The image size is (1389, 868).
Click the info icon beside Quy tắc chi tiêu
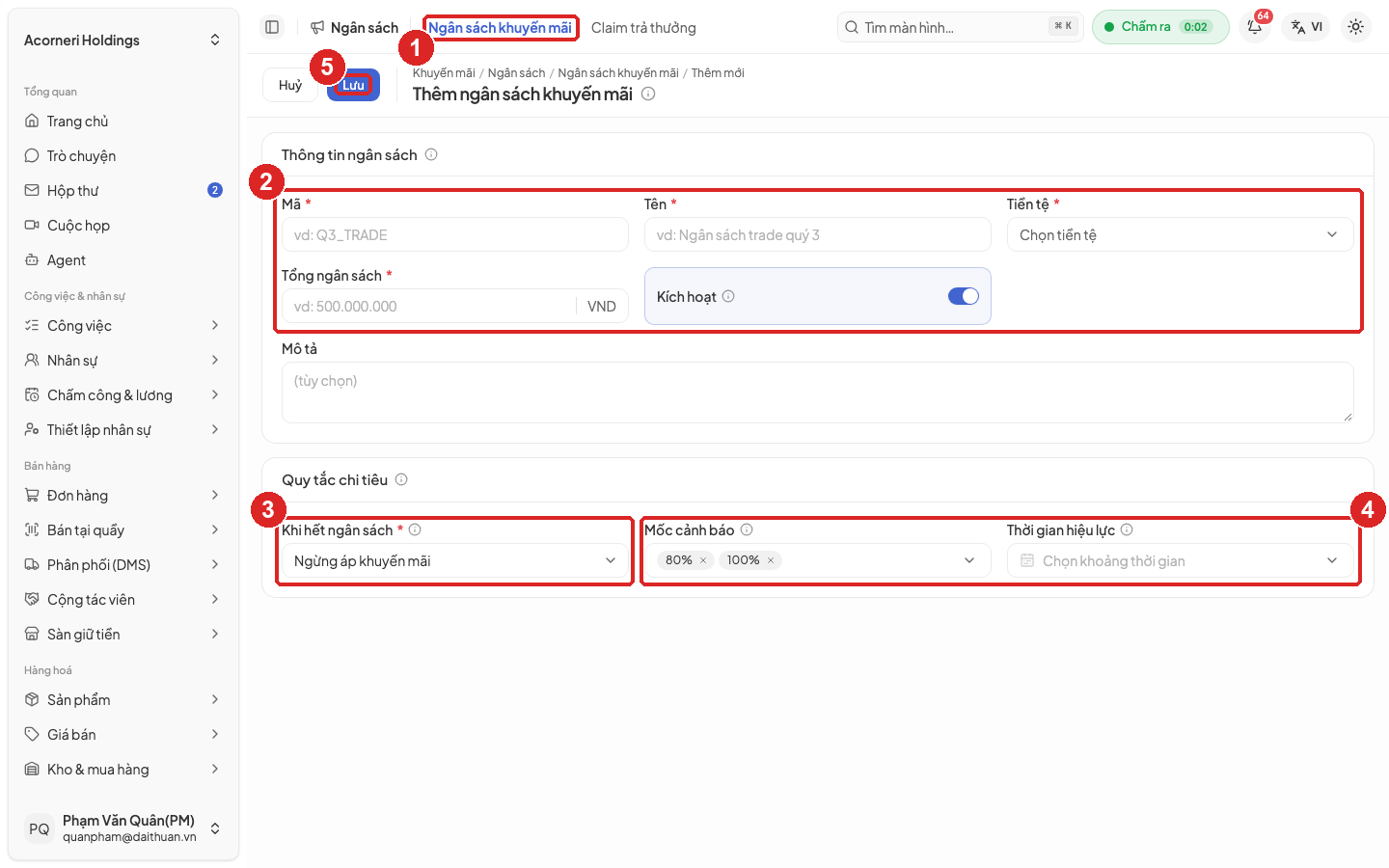coord(401,479)
